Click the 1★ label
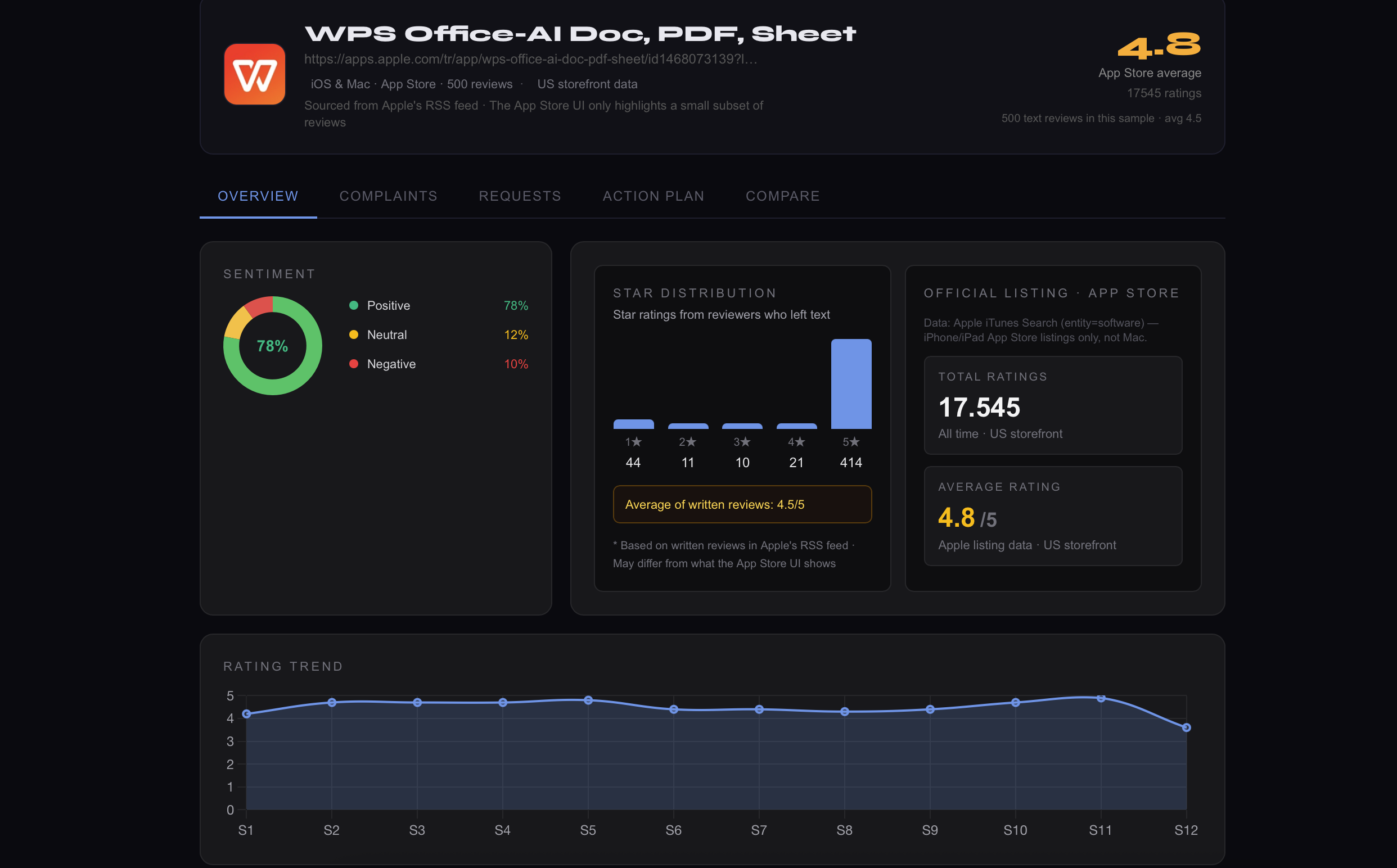This screenshot has height=868, width=1397. point(633,442)
